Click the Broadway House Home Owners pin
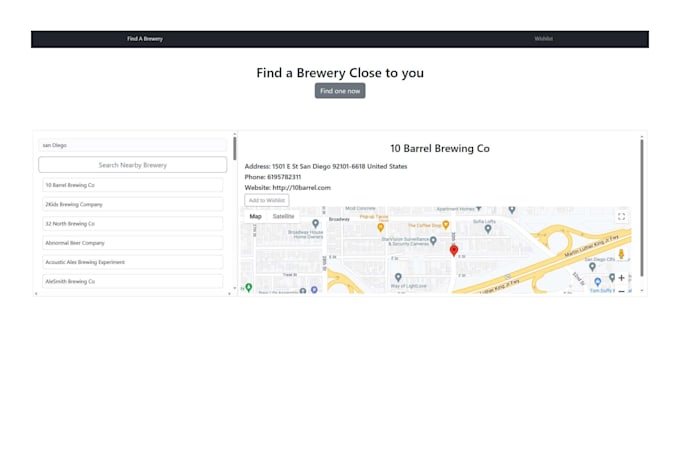The width and height of the screenshot is (680, 459). pos(315,223)
